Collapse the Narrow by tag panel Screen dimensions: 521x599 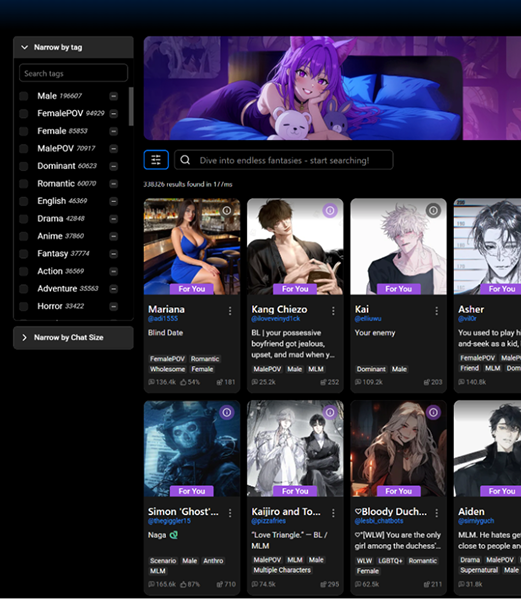(x=73, y=47)
